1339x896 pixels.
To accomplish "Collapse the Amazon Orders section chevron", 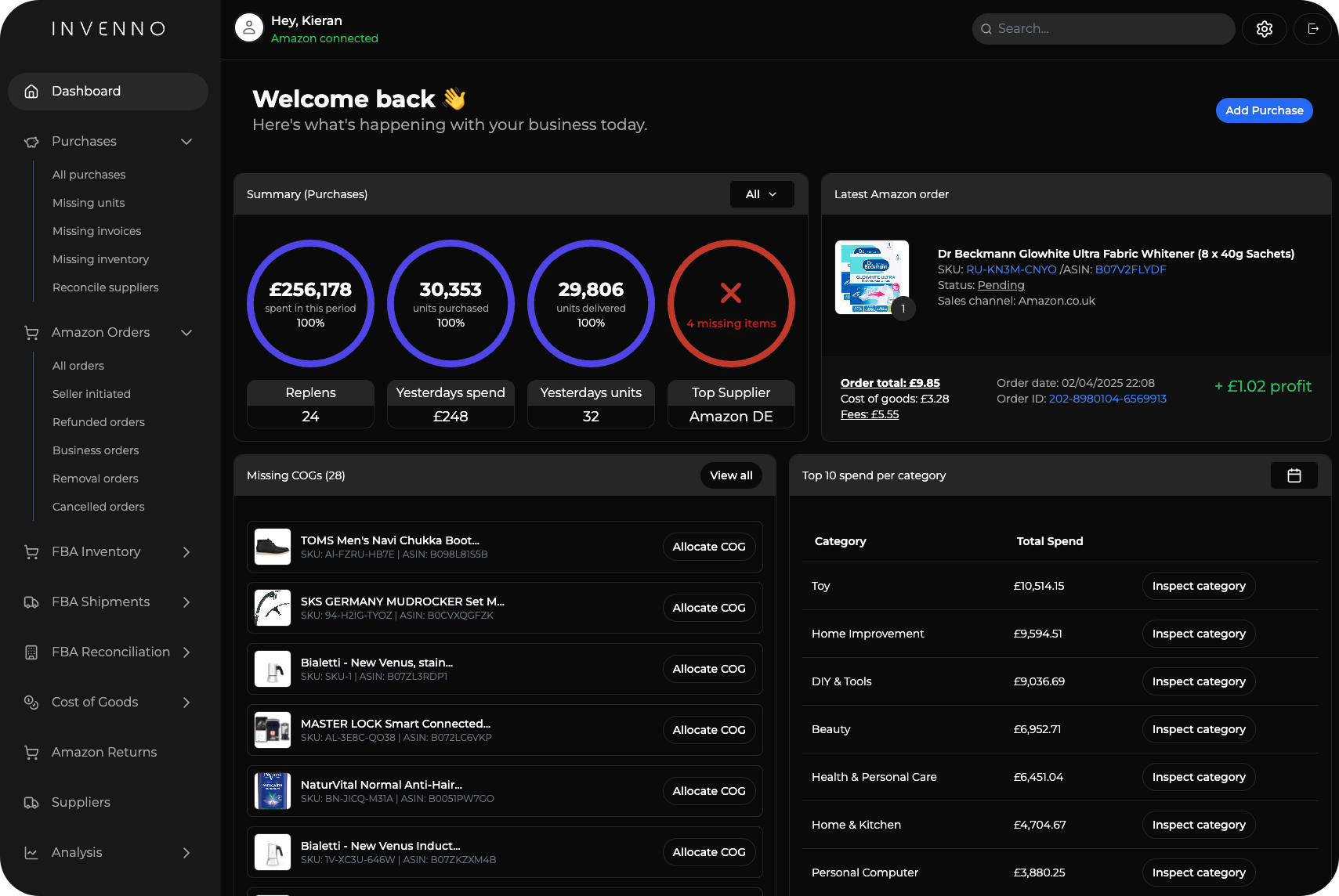I will point(186,333).
